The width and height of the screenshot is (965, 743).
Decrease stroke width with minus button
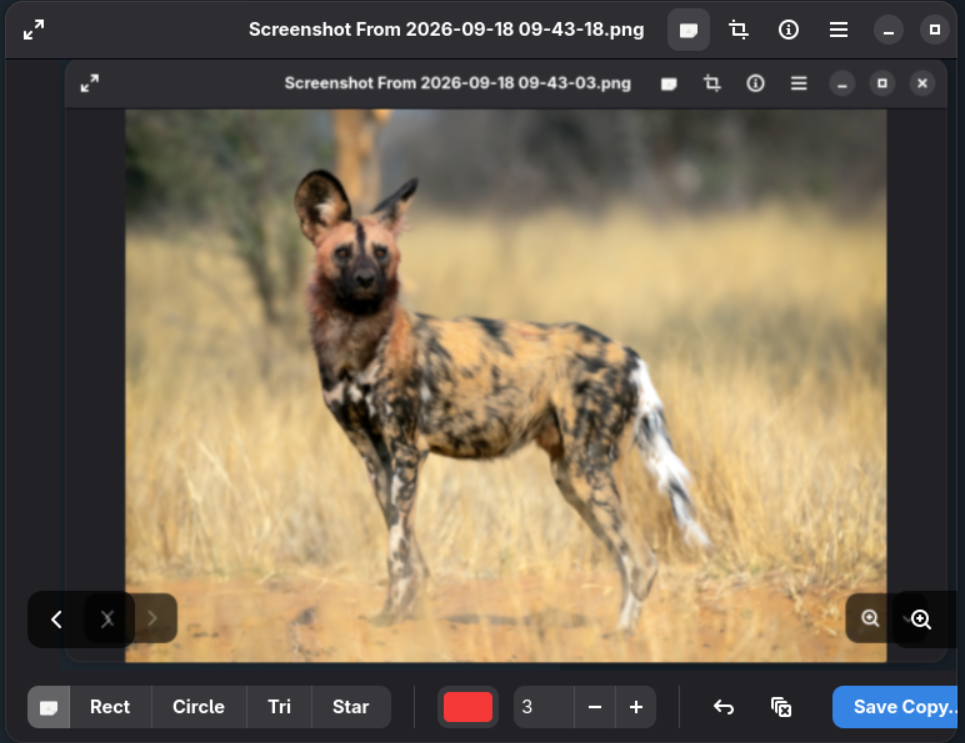click(595, 707)
